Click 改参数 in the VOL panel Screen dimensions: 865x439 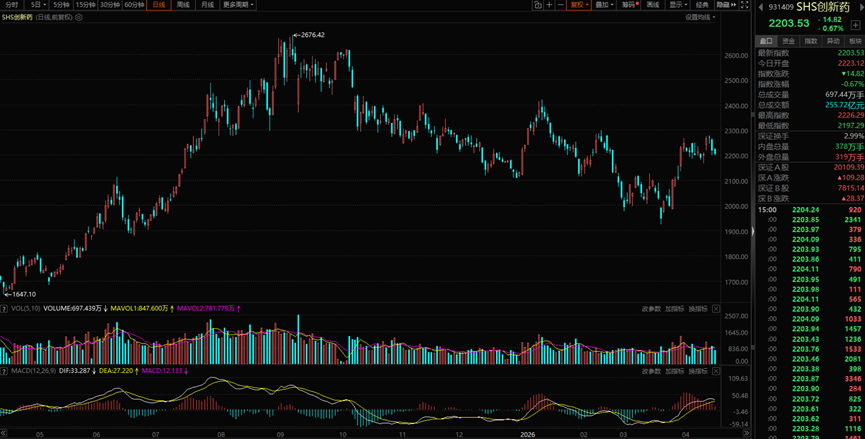click(x=651, y=309)
